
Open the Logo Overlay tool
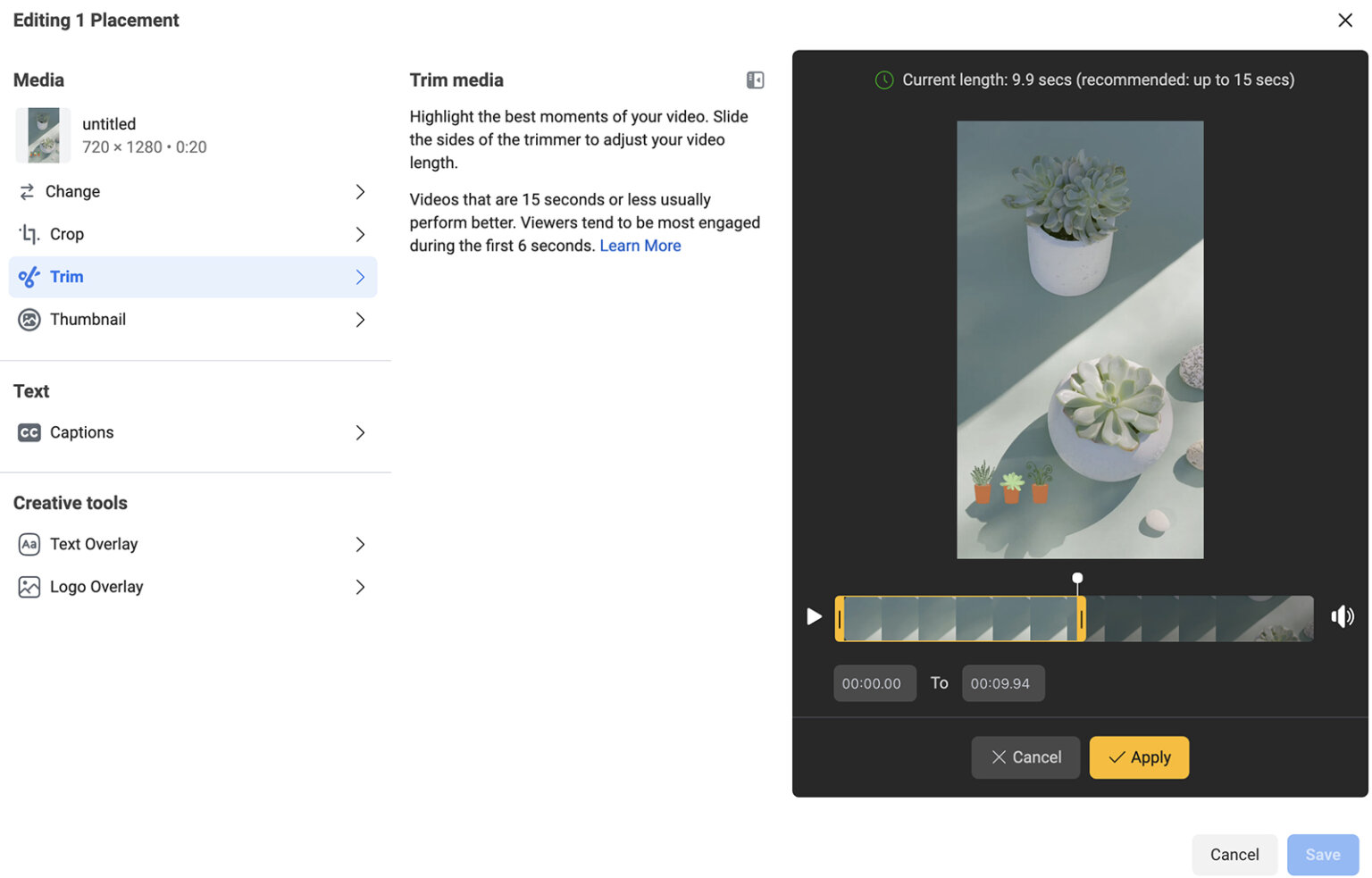96,586
